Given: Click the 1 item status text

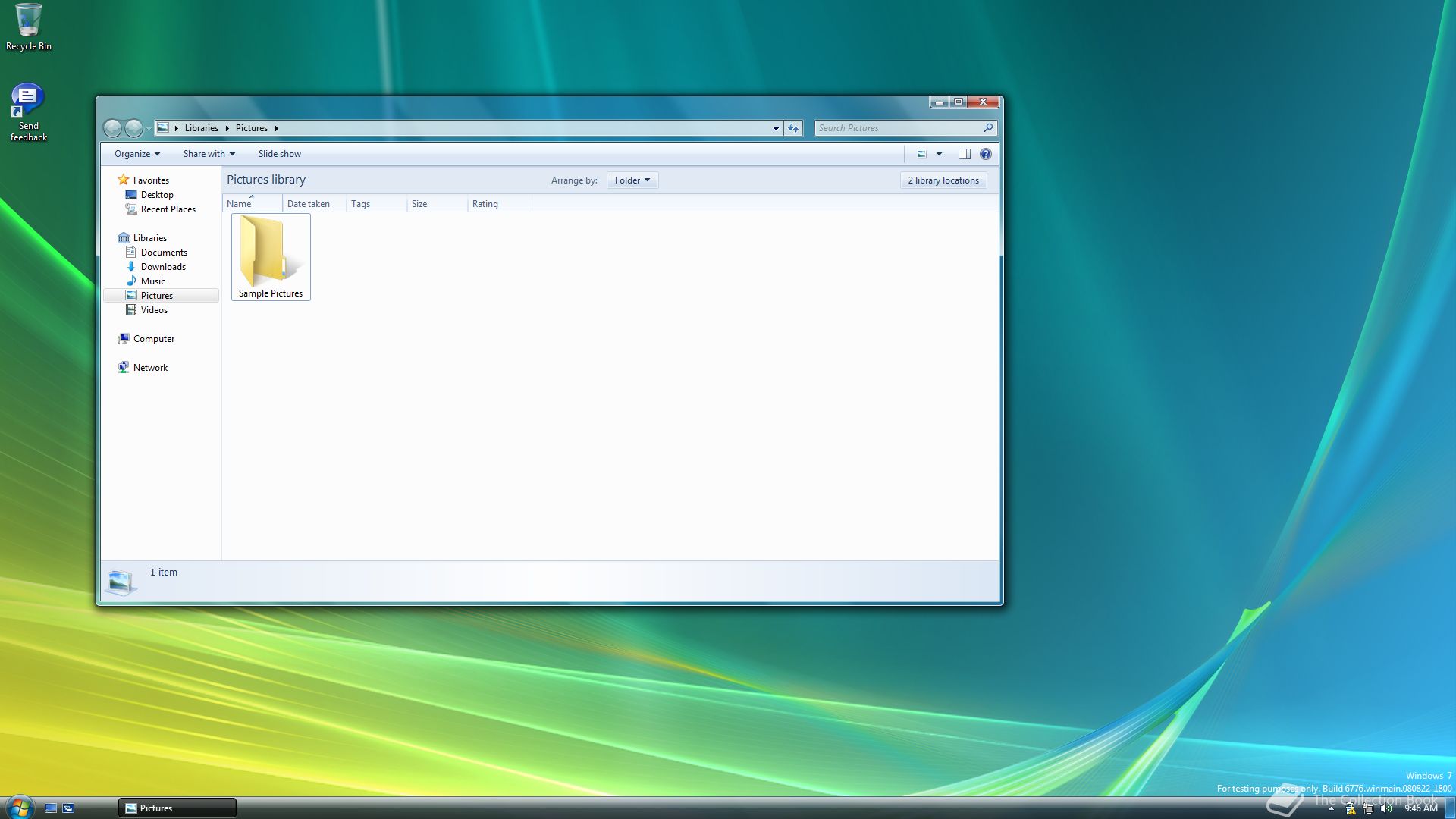Looking at the screenshot, I should pos(164,573).
